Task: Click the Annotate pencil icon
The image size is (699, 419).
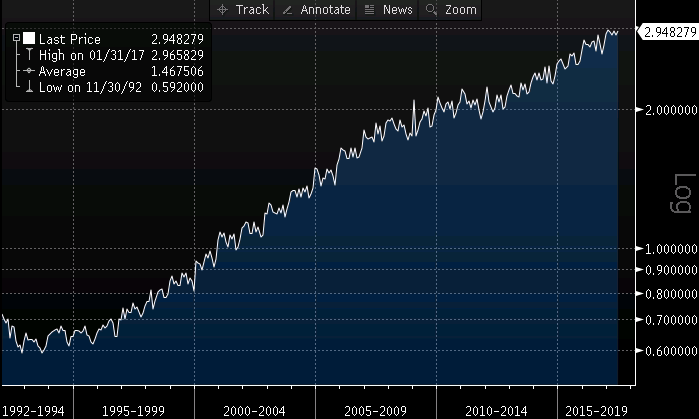Action: pyautogui.click(x=288, y=10)
